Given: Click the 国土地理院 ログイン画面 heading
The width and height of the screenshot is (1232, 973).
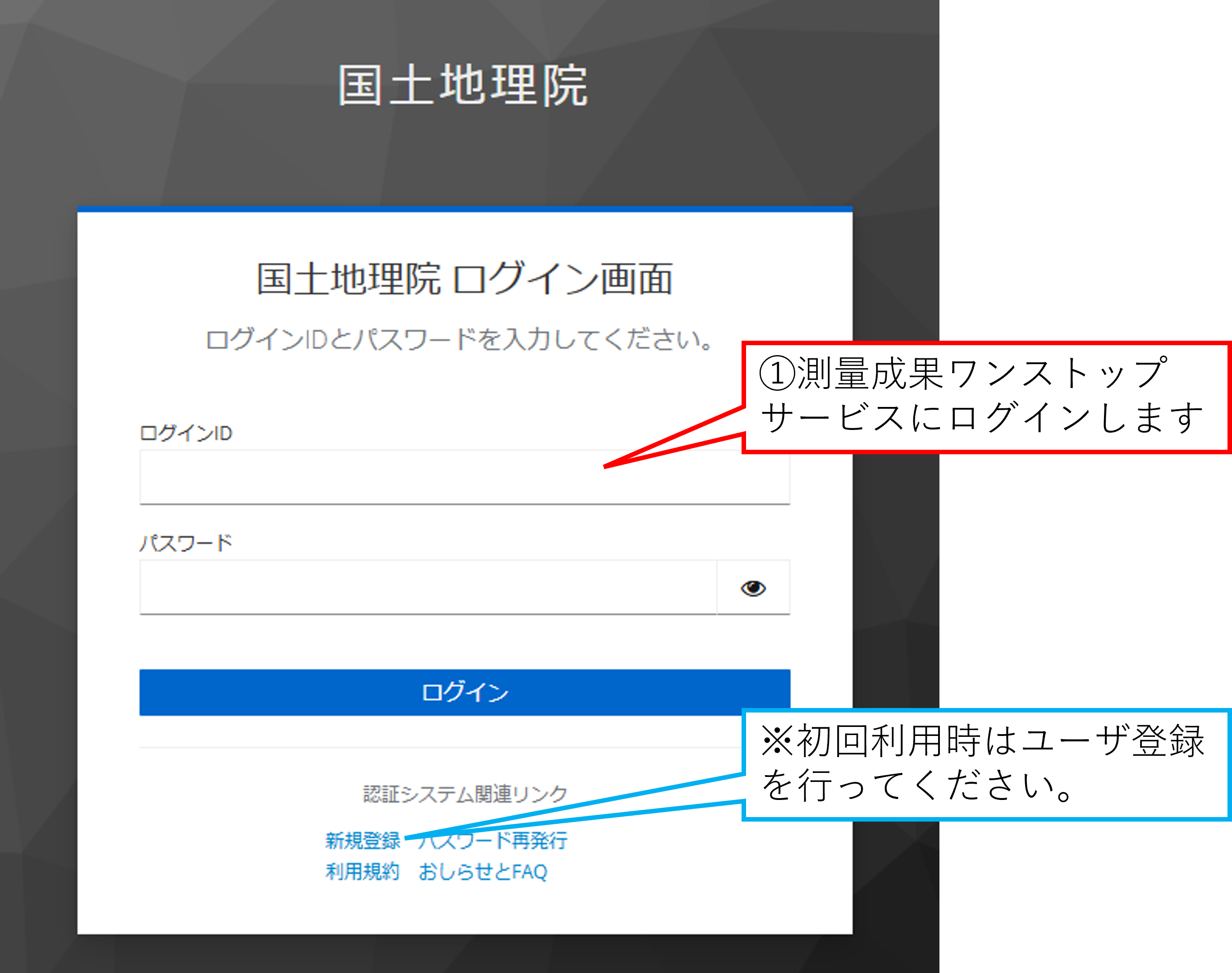Looking at the screenshot, I should pyautogui.click(x=464, y=279).
